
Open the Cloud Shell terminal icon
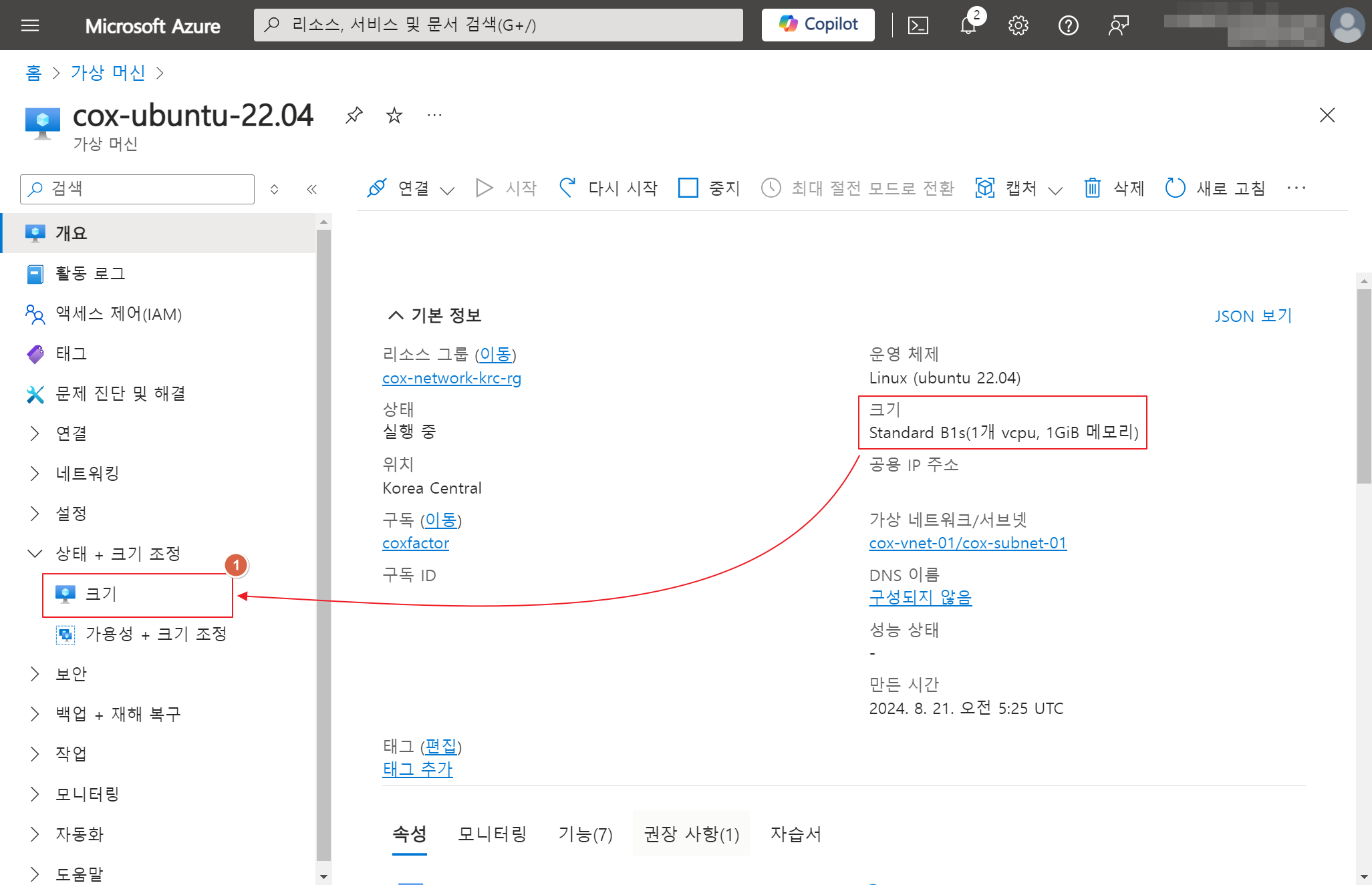coord(918,25)
